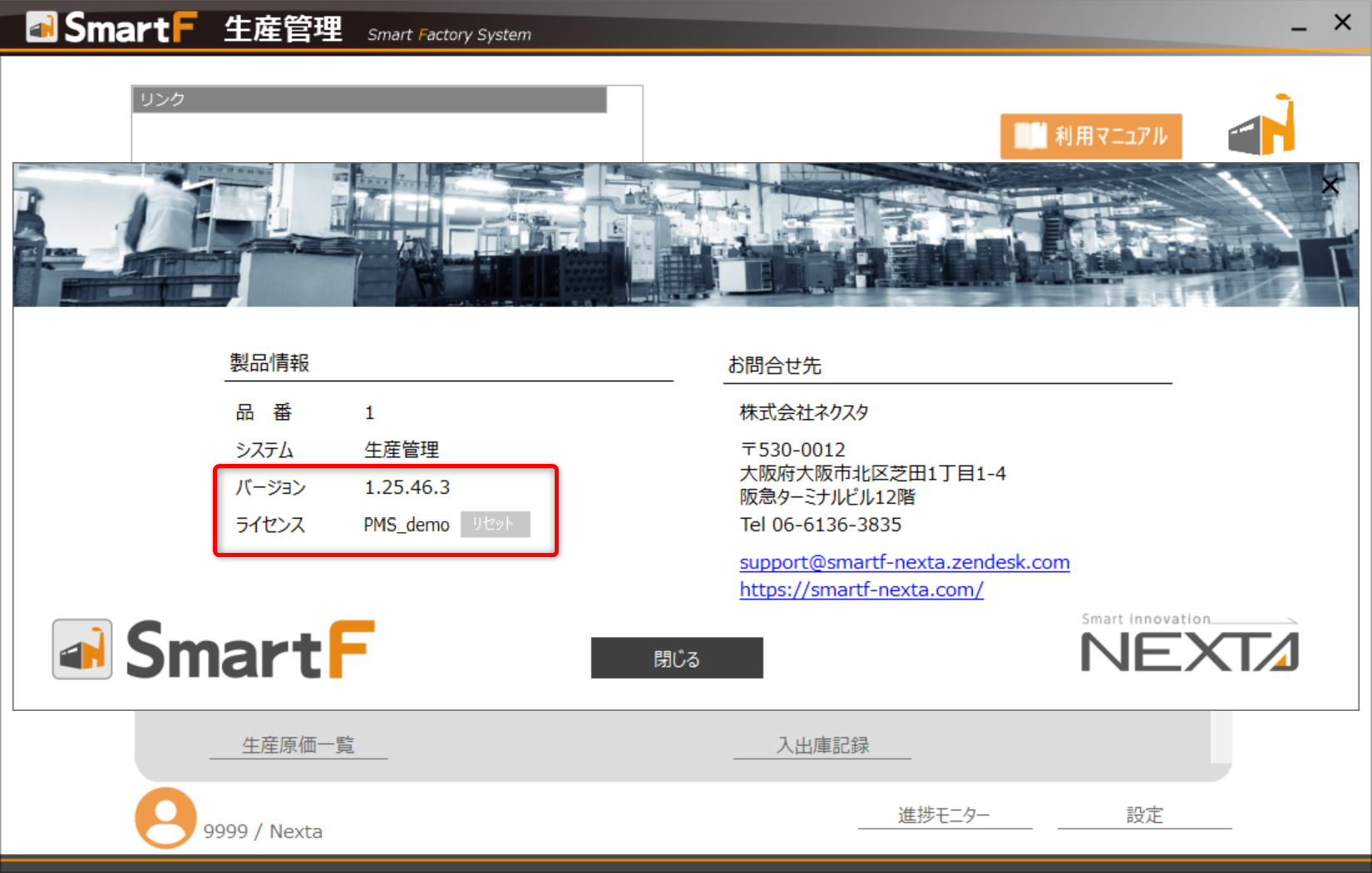Open 入出庫記録 from the menu
The height and width of the screenshot is (873, 1372).
coord(822,746)
